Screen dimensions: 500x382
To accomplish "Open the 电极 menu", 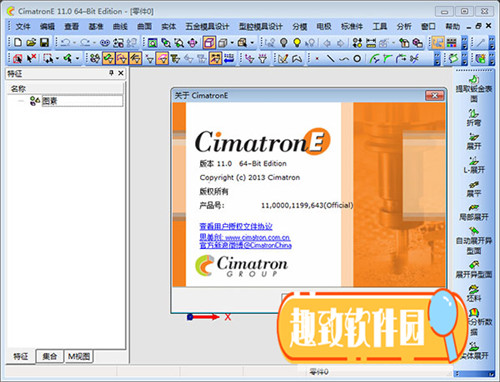I will click(324, 26).
